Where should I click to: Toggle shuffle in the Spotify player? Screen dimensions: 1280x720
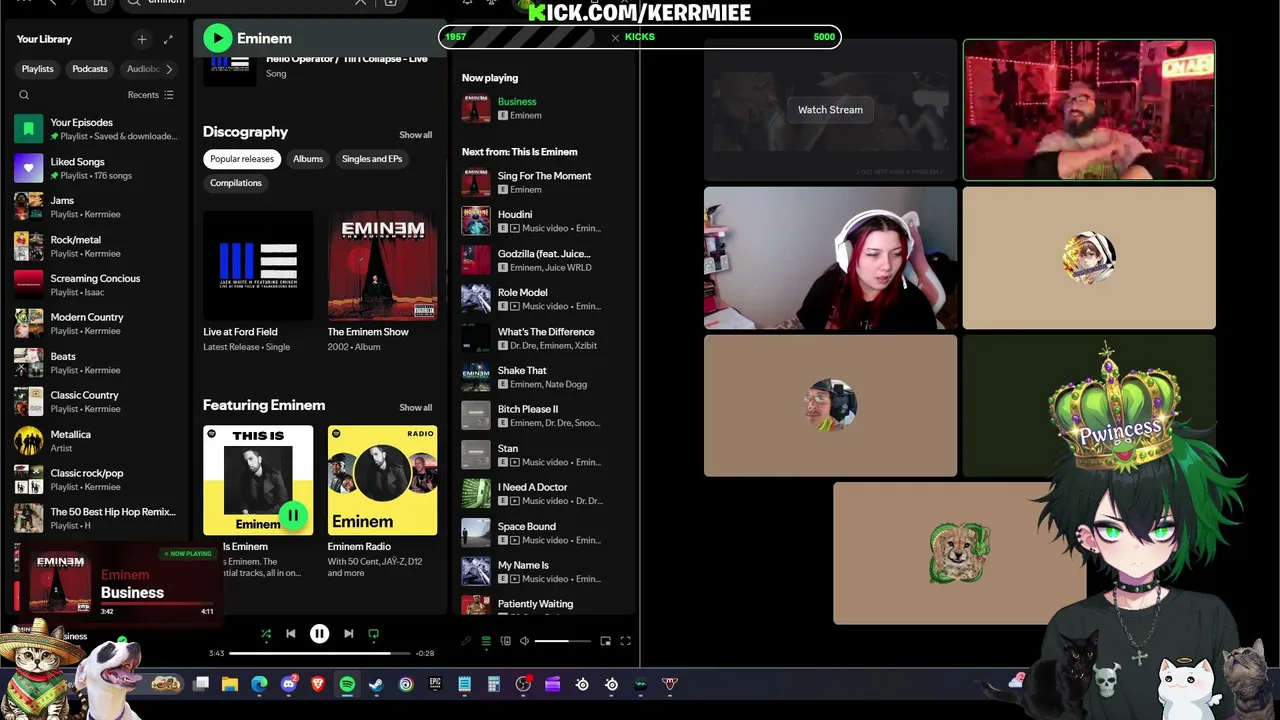click(x=266, y=634)
